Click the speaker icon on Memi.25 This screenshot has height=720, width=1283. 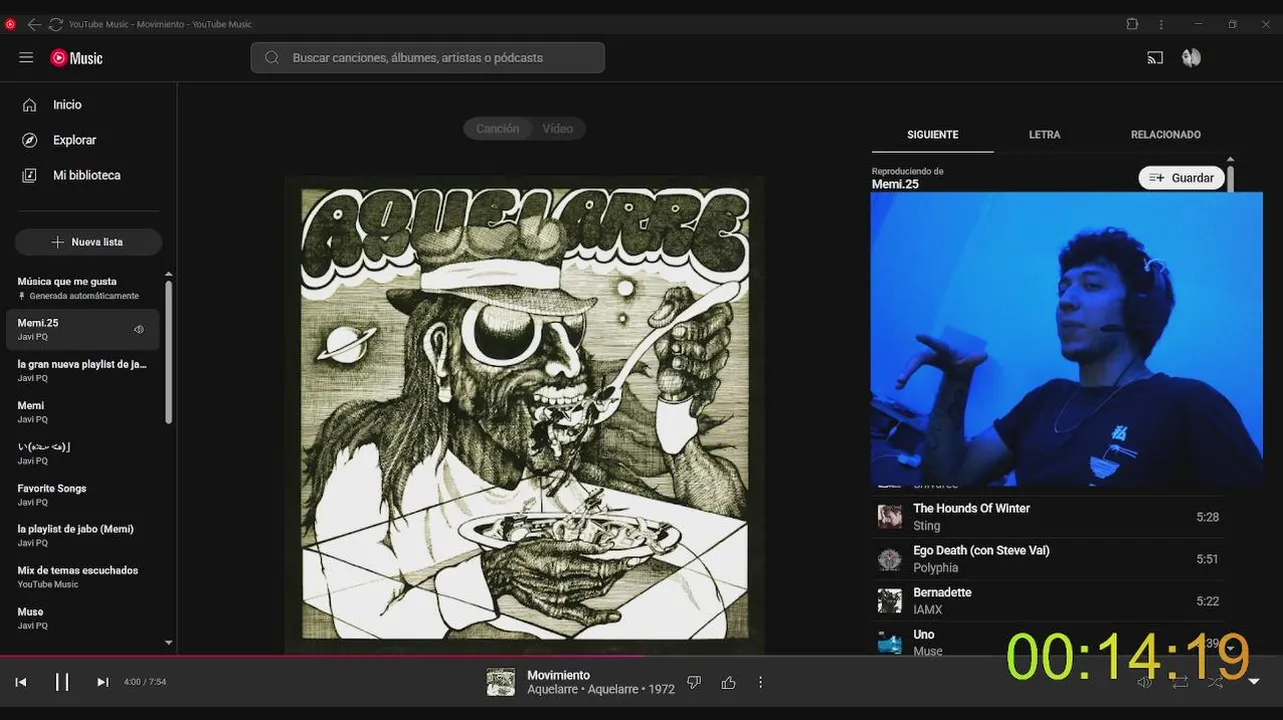coord(139,329)
